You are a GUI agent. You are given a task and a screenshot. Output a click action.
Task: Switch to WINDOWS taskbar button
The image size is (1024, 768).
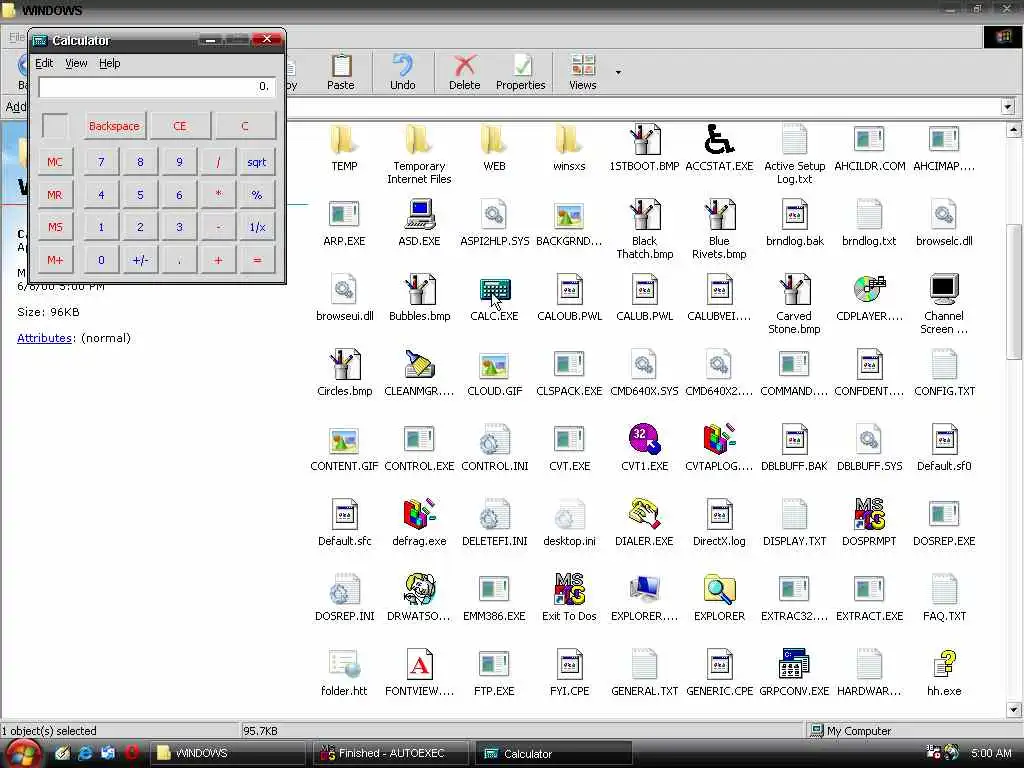tap(229, 753)
